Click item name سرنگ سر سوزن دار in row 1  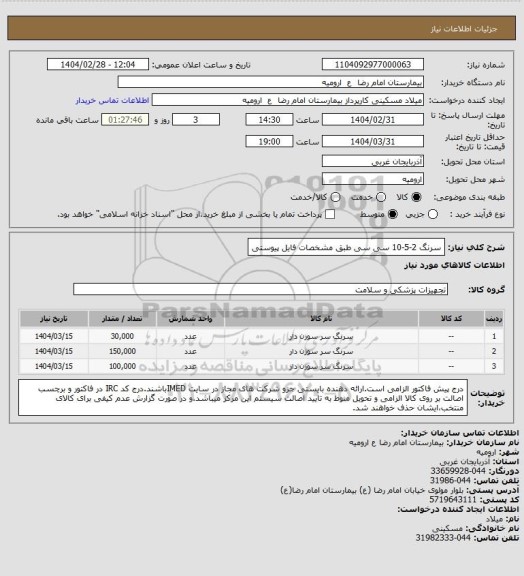(321, 336)
